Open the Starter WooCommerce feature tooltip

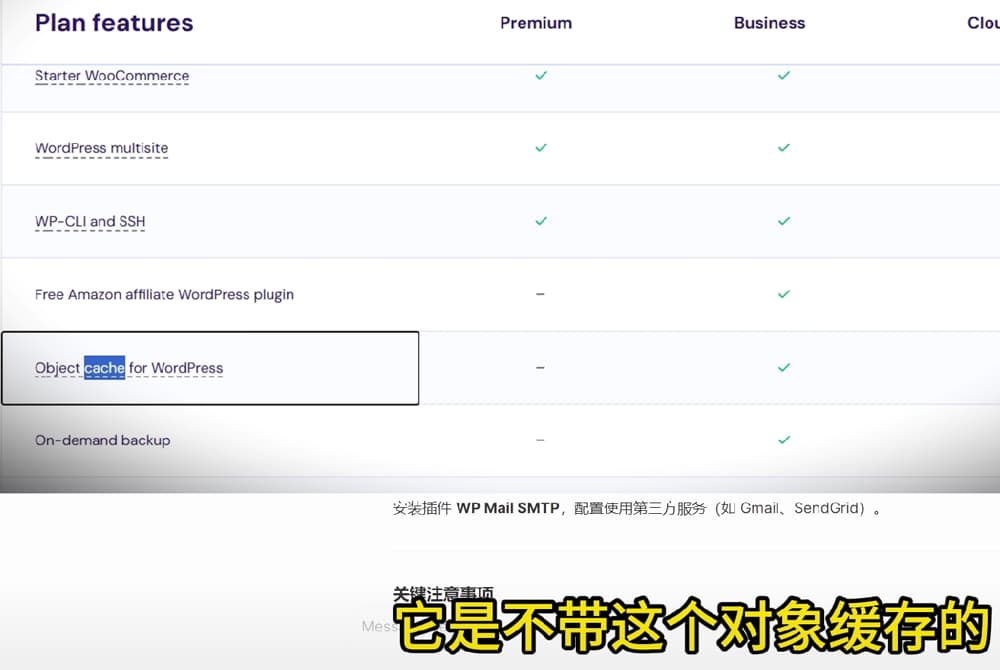click(112, 76)
